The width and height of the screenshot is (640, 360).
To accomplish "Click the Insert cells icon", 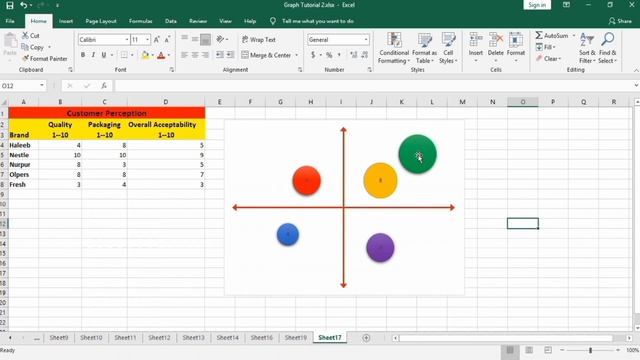I will tap(476, 40).
